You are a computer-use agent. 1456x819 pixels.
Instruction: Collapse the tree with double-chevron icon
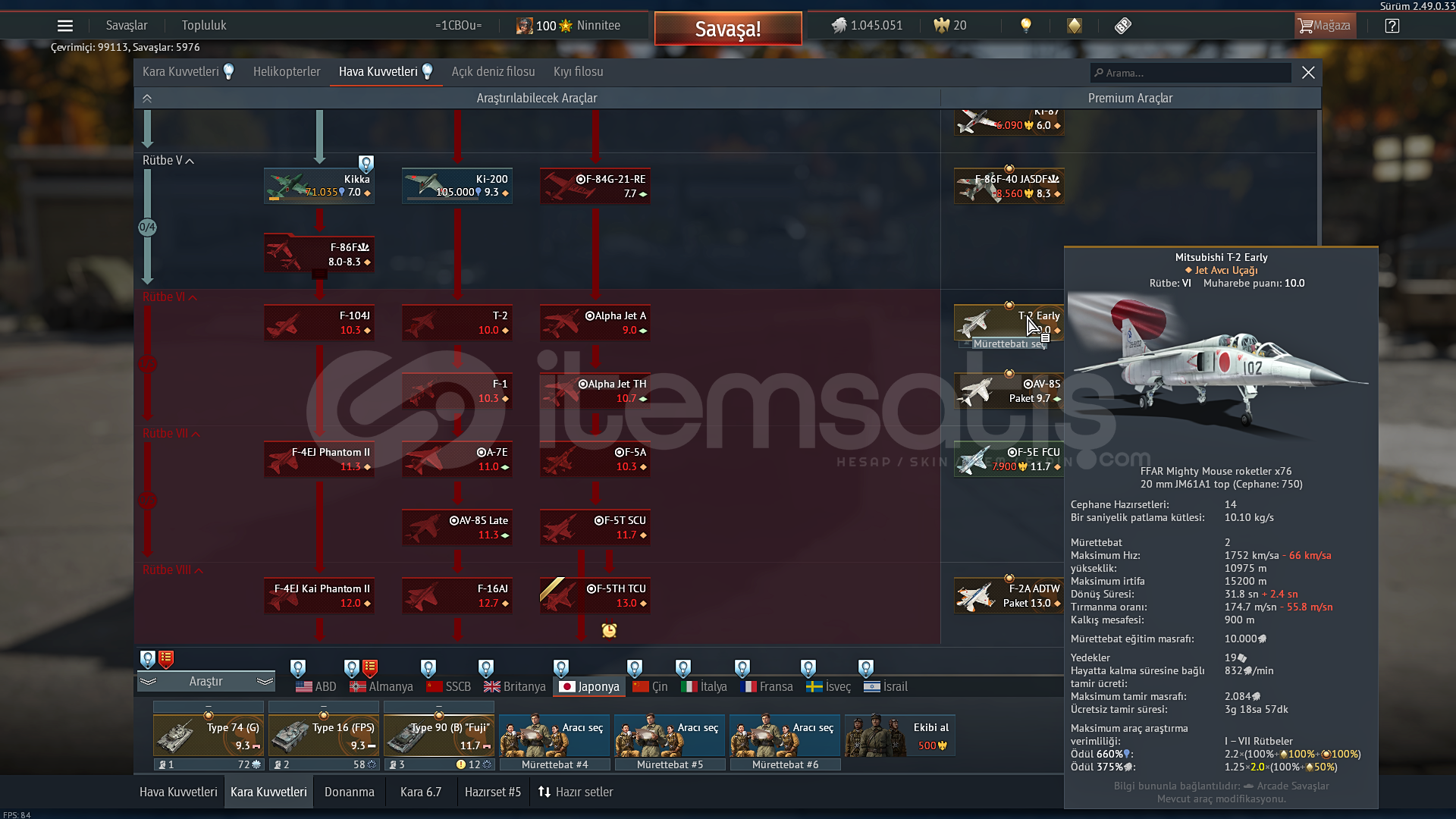point(147,99)
